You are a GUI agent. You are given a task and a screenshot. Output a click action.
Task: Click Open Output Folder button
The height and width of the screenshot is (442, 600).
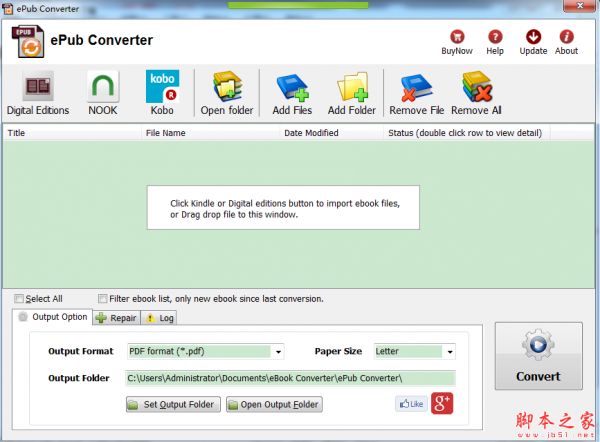(x=274, y=404)
